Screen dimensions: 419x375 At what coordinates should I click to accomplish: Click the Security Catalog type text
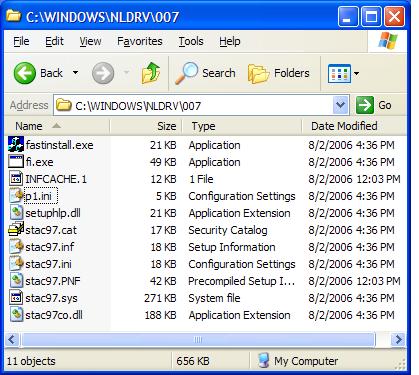(228, 230)
